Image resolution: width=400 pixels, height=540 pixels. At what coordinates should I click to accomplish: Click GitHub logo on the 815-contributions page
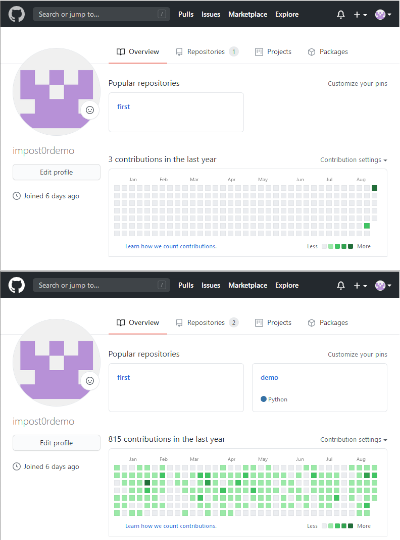pyautogui.click(x=17, y=285)
